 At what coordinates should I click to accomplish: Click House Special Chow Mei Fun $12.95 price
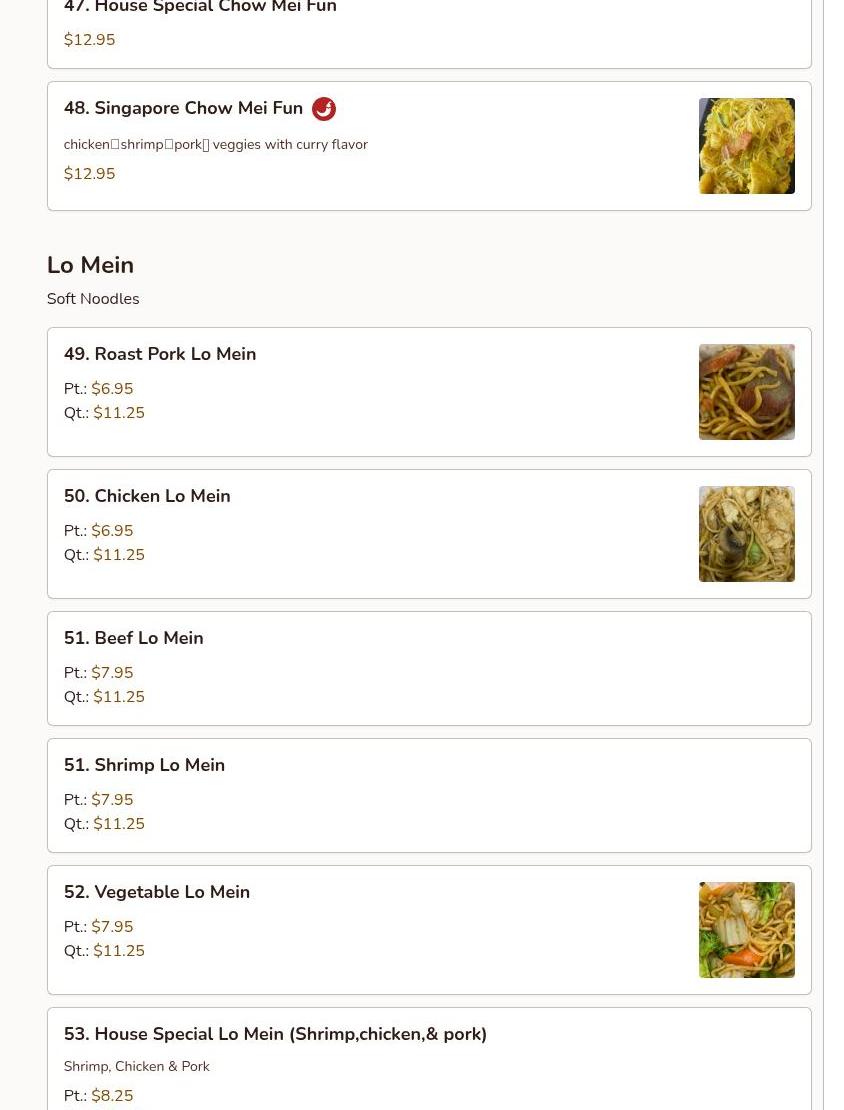[x=89, y=40]
